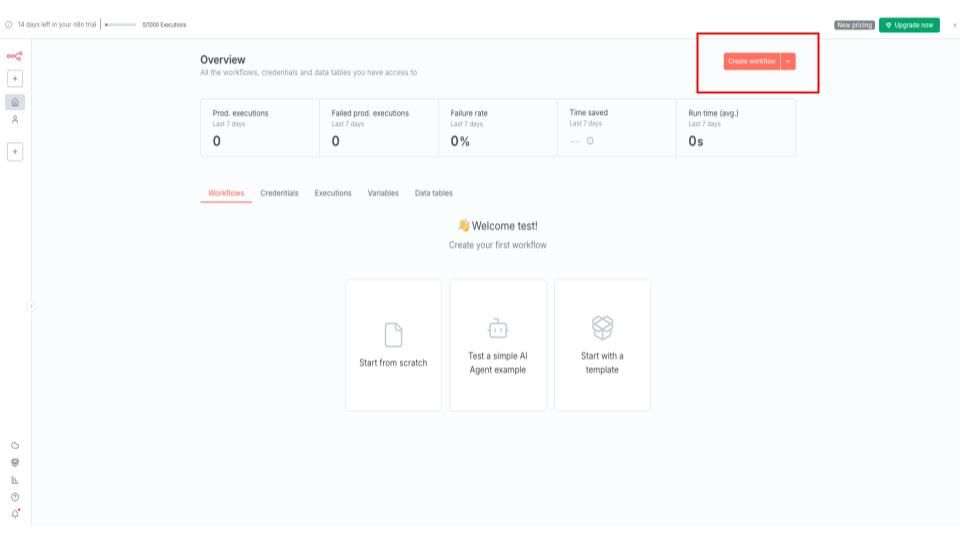Click the cloud admin panel icon

15,445
